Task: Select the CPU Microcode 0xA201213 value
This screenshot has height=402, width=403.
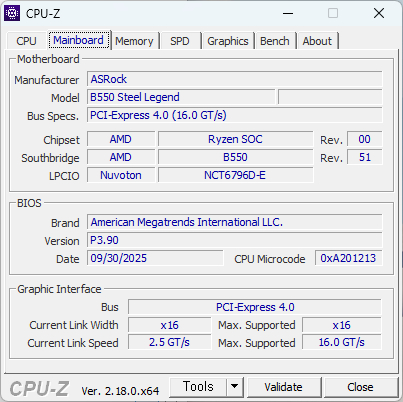Action: (x=348, y=258)
